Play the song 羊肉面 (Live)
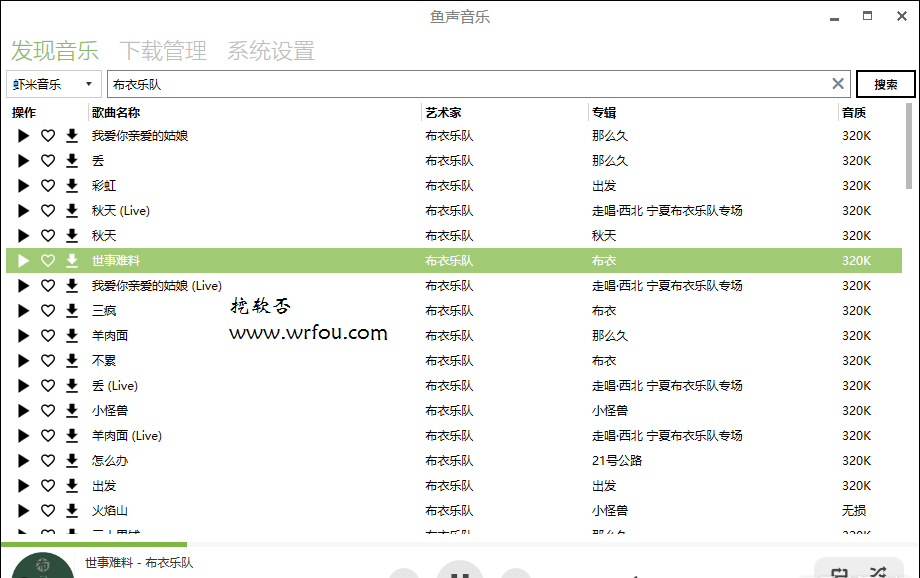The image size is (920, 578). 23,436
